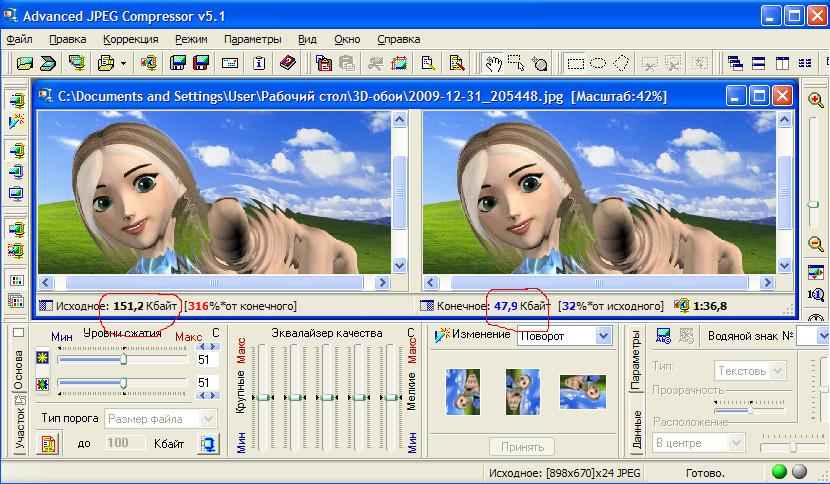Image resolution: width=830 pixels, height=484 pixels.
Task: Open image file via green folder icon
Action: 24,64
